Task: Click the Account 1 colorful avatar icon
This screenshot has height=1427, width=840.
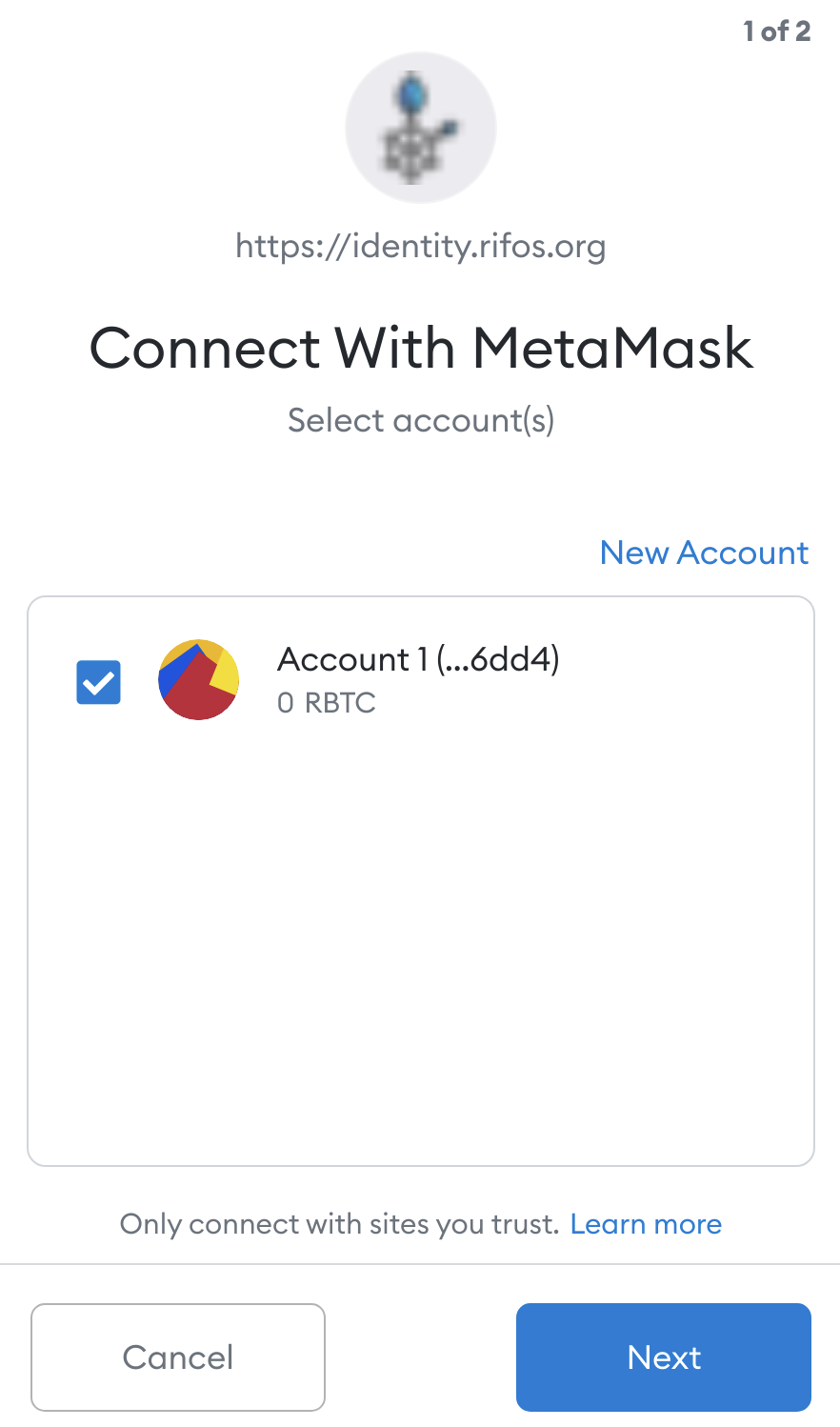Action: pyautogui.click(x=198, y=680)
